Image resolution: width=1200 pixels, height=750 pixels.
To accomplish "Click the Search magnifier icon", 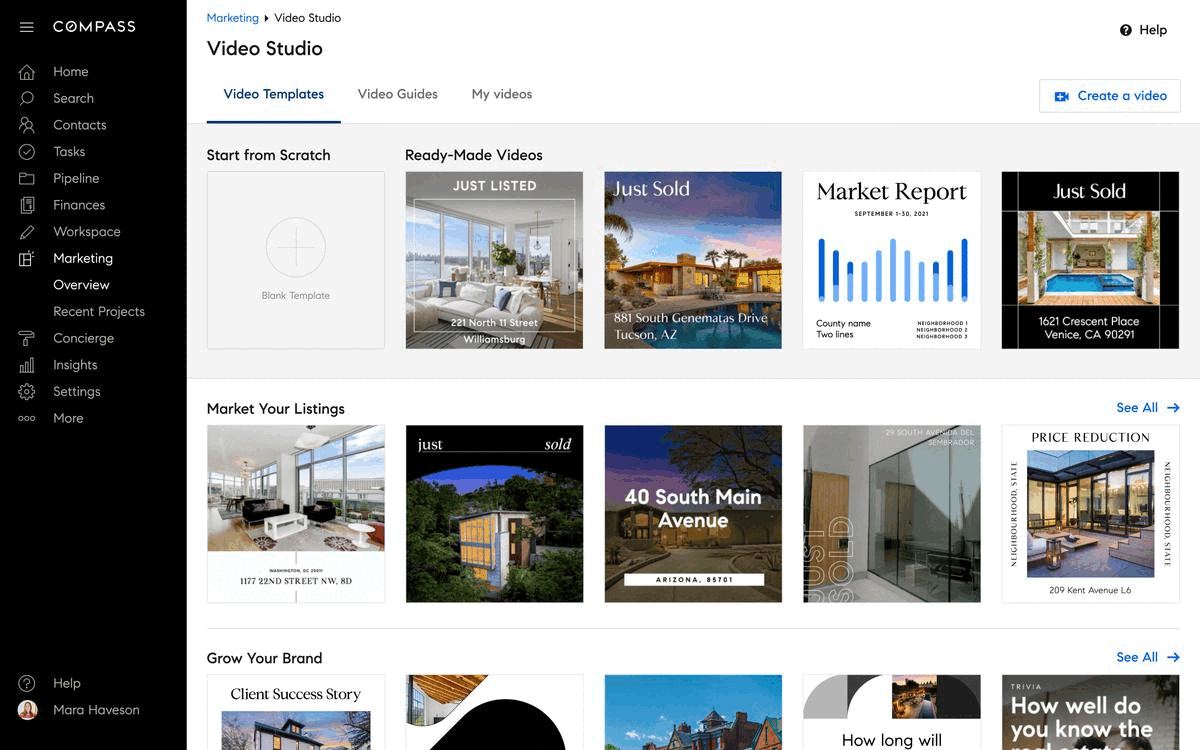I will coord(27,98).
